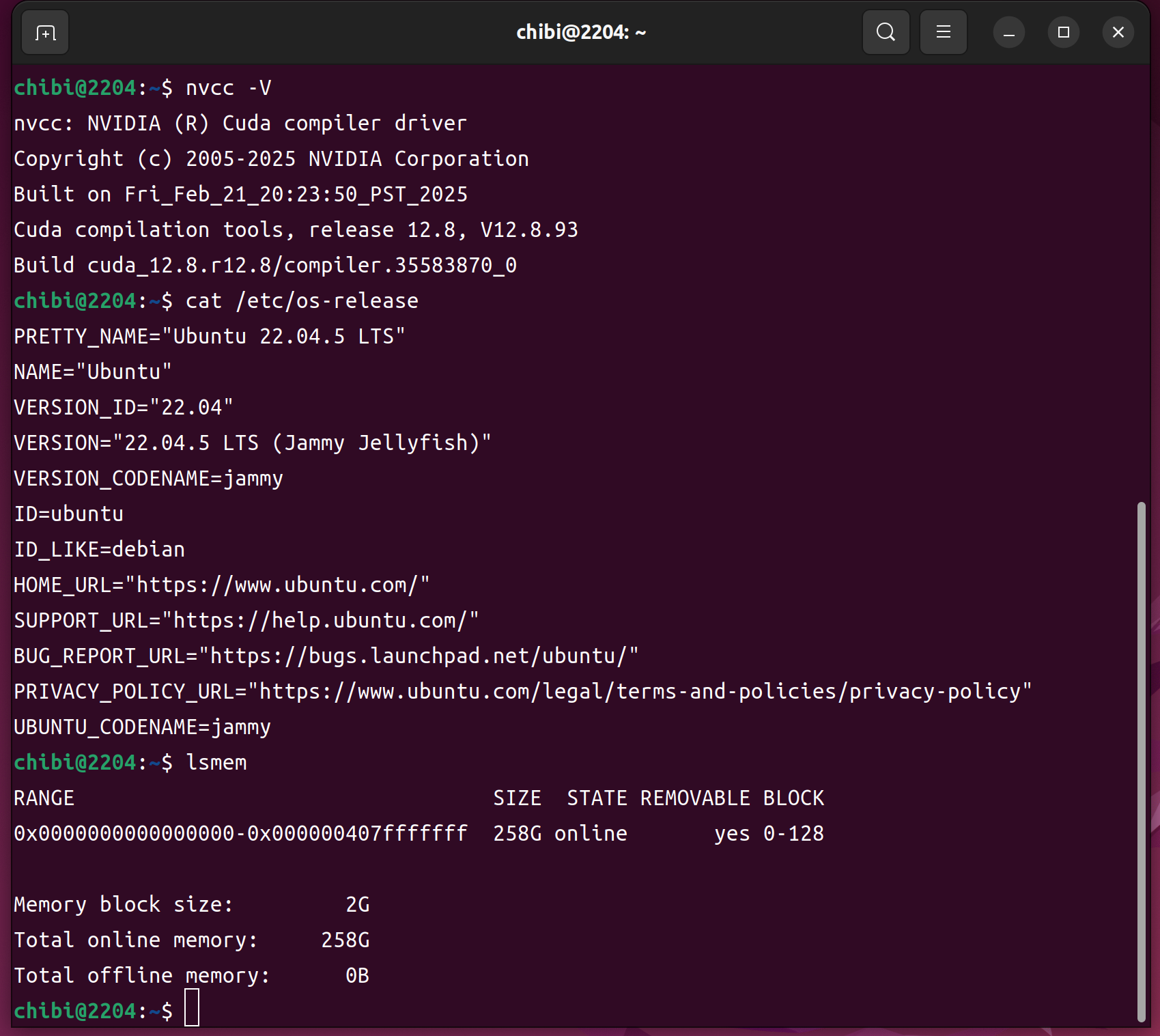Click the cursor at the last prompt
The width and height of the screenshot is (1160, 1036).
click(192, 1007)
